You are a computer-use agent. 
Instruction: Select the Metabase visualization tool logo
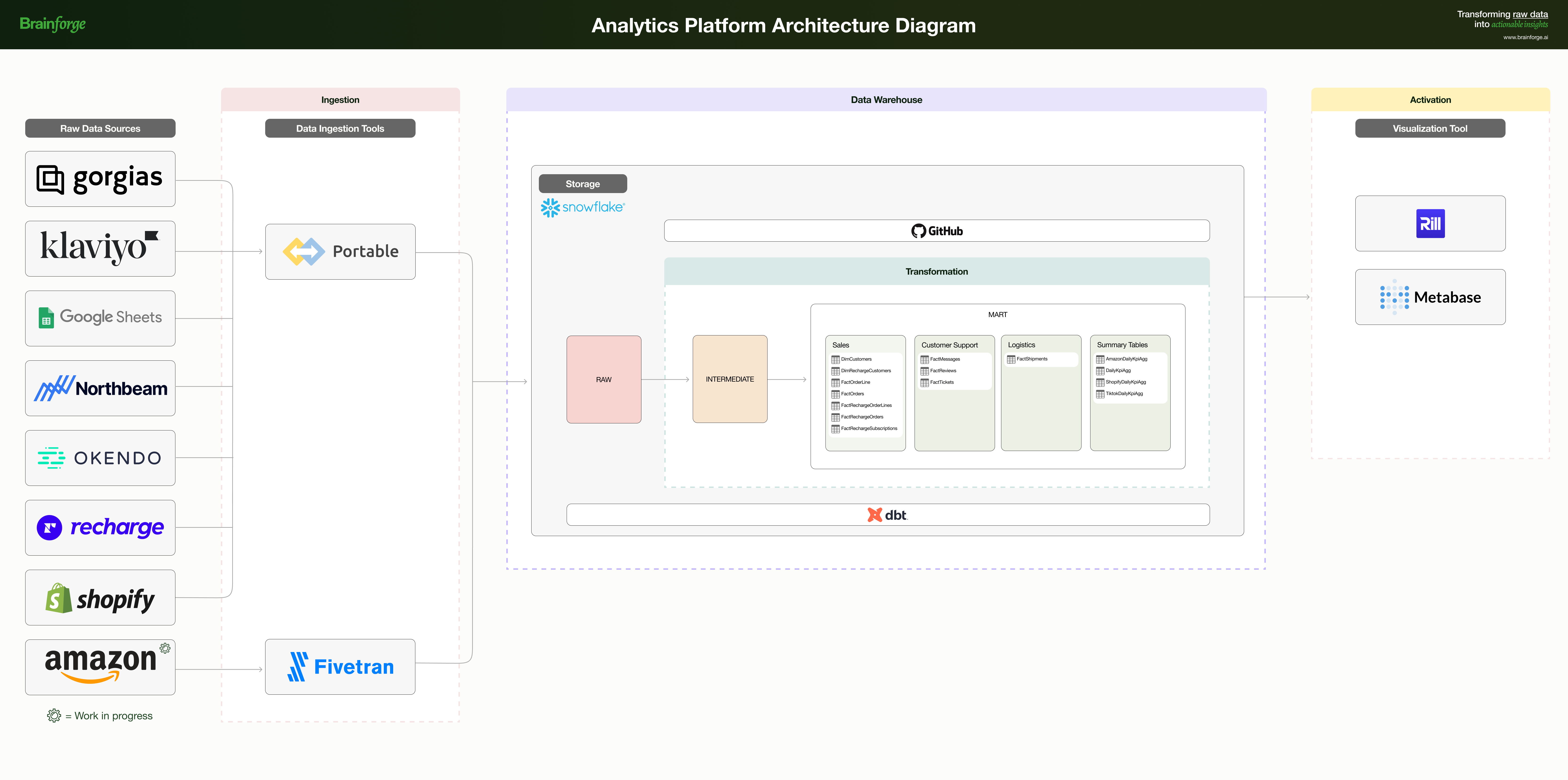[x=1430, y=297]
